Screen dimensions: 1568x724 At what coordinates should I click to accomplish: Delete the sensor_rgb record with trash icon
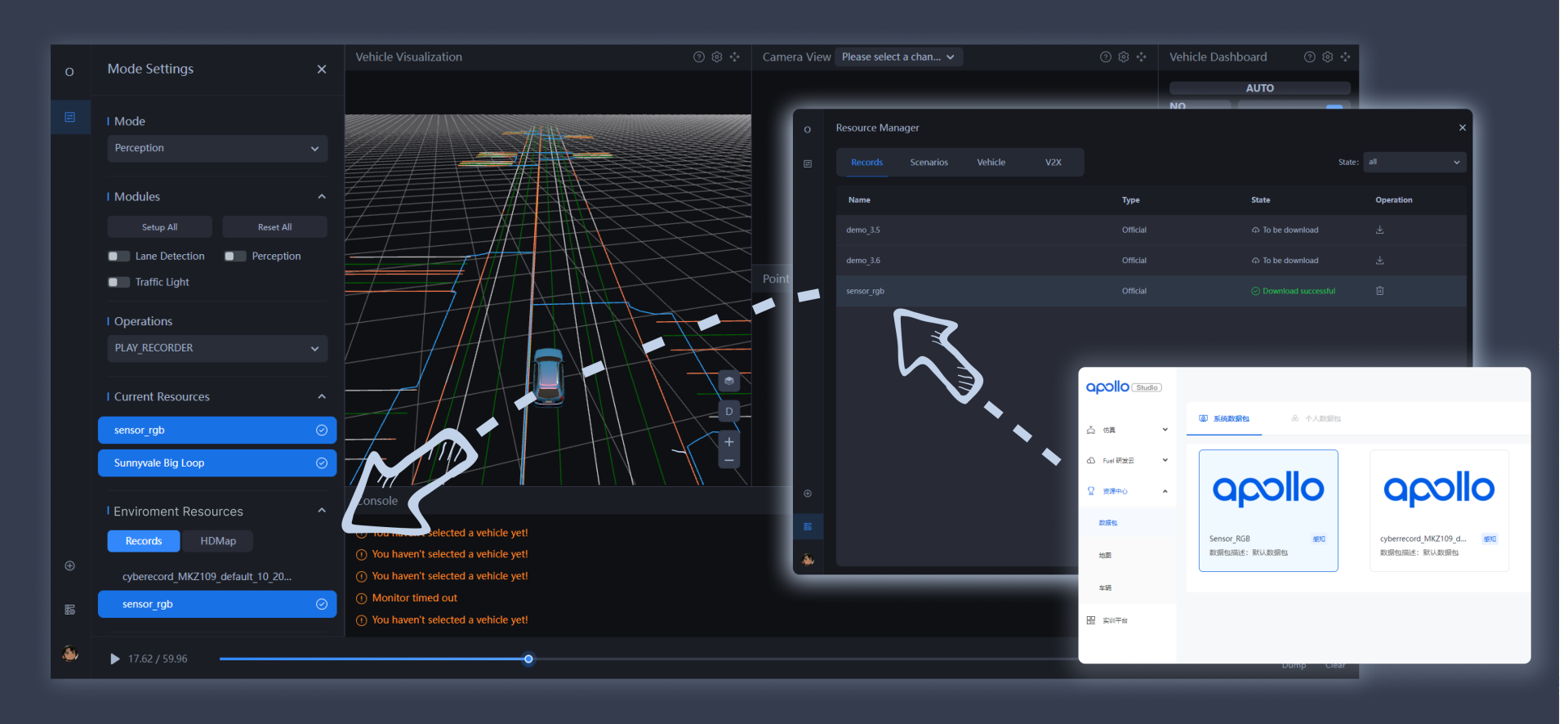[x=1379, y=291]
